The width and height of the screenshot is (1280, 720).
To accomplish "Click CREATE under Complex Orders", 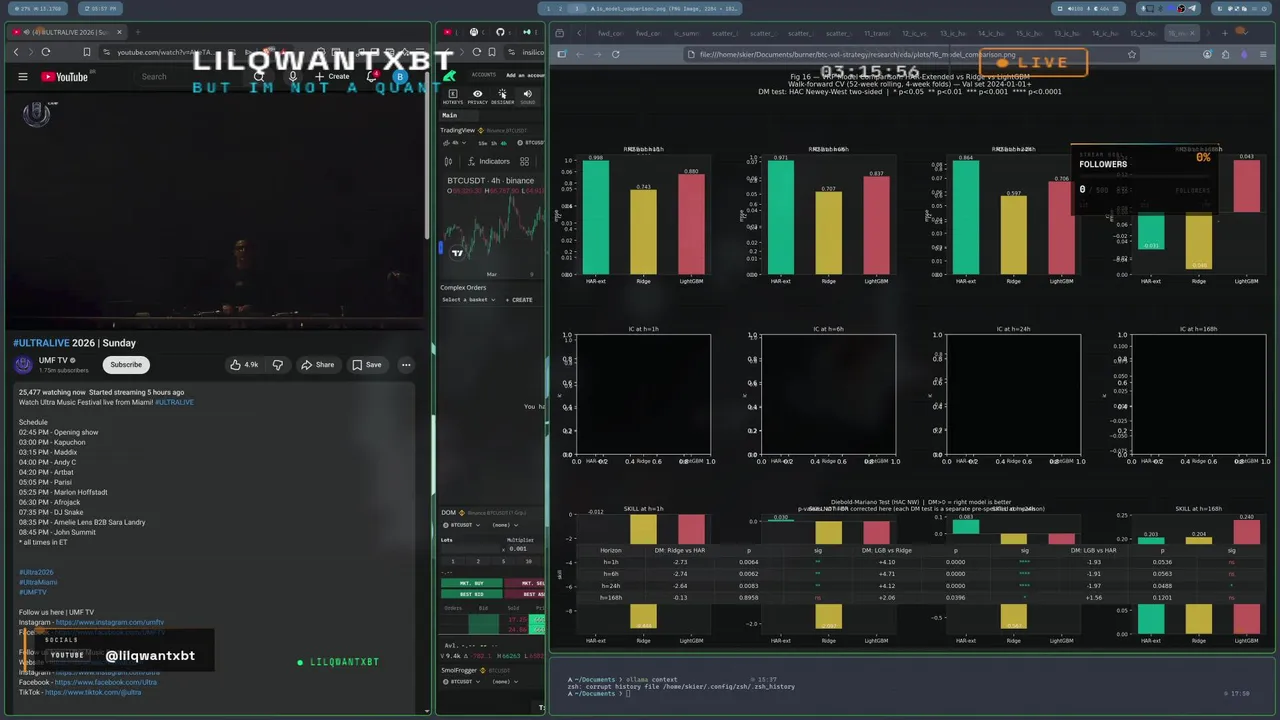I will click(x=519, y=300).
